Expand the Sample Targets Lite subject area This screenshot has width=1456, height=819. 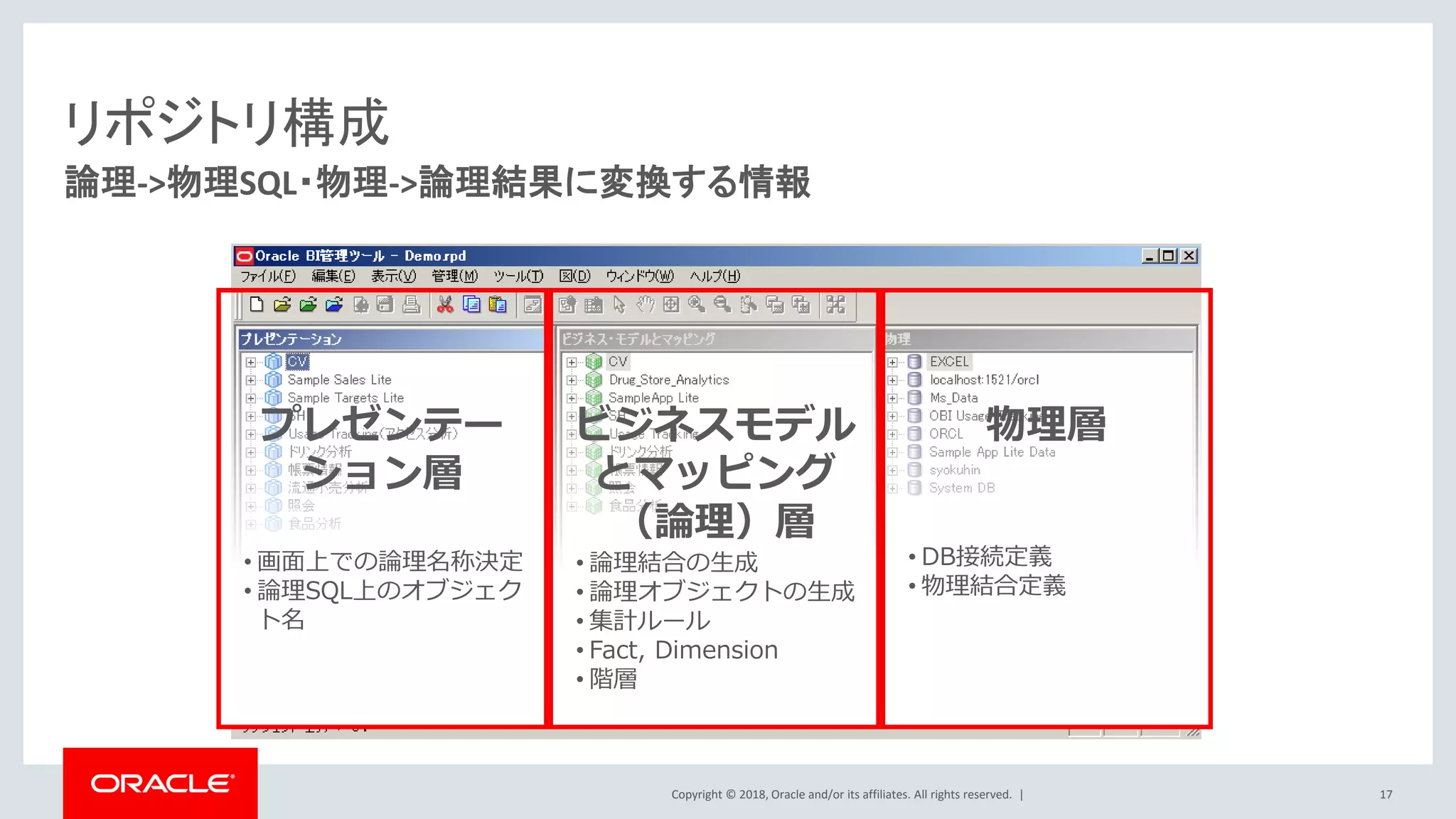[250, 398]
